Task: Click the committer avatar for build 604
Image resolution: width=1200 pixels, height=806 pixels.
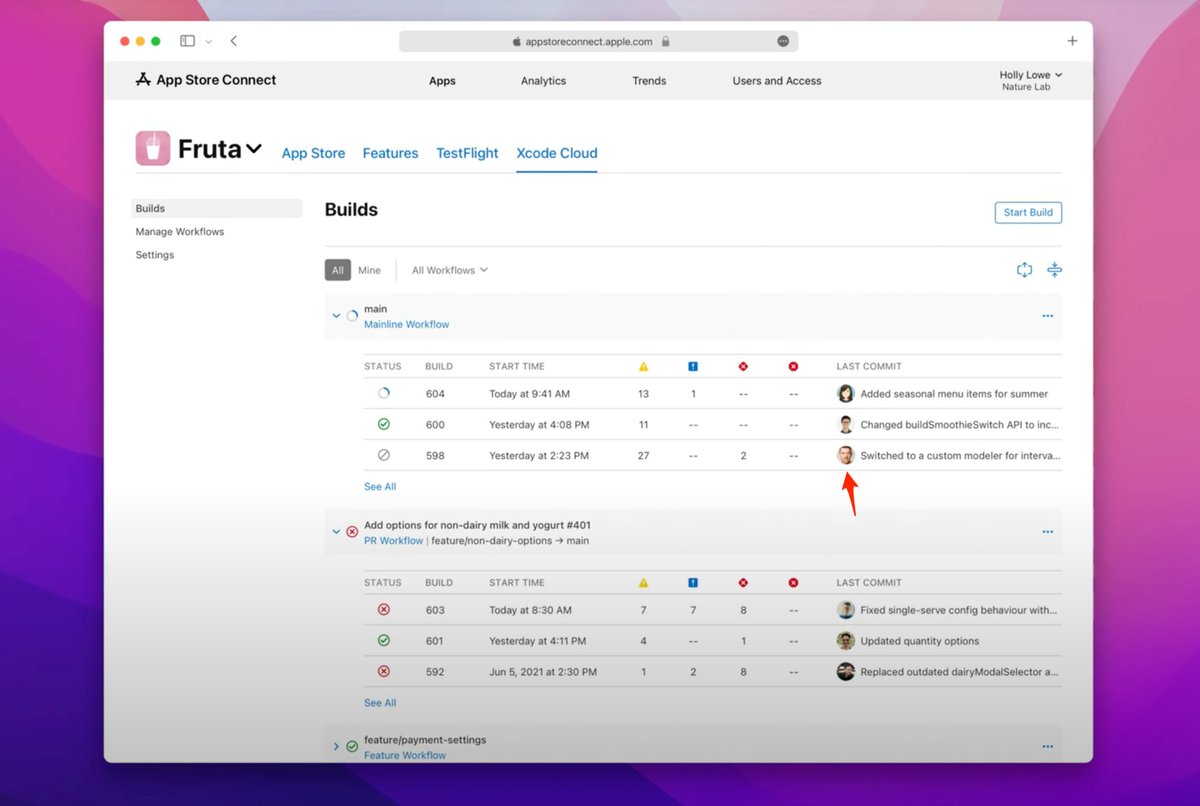Action: point(846,394)
